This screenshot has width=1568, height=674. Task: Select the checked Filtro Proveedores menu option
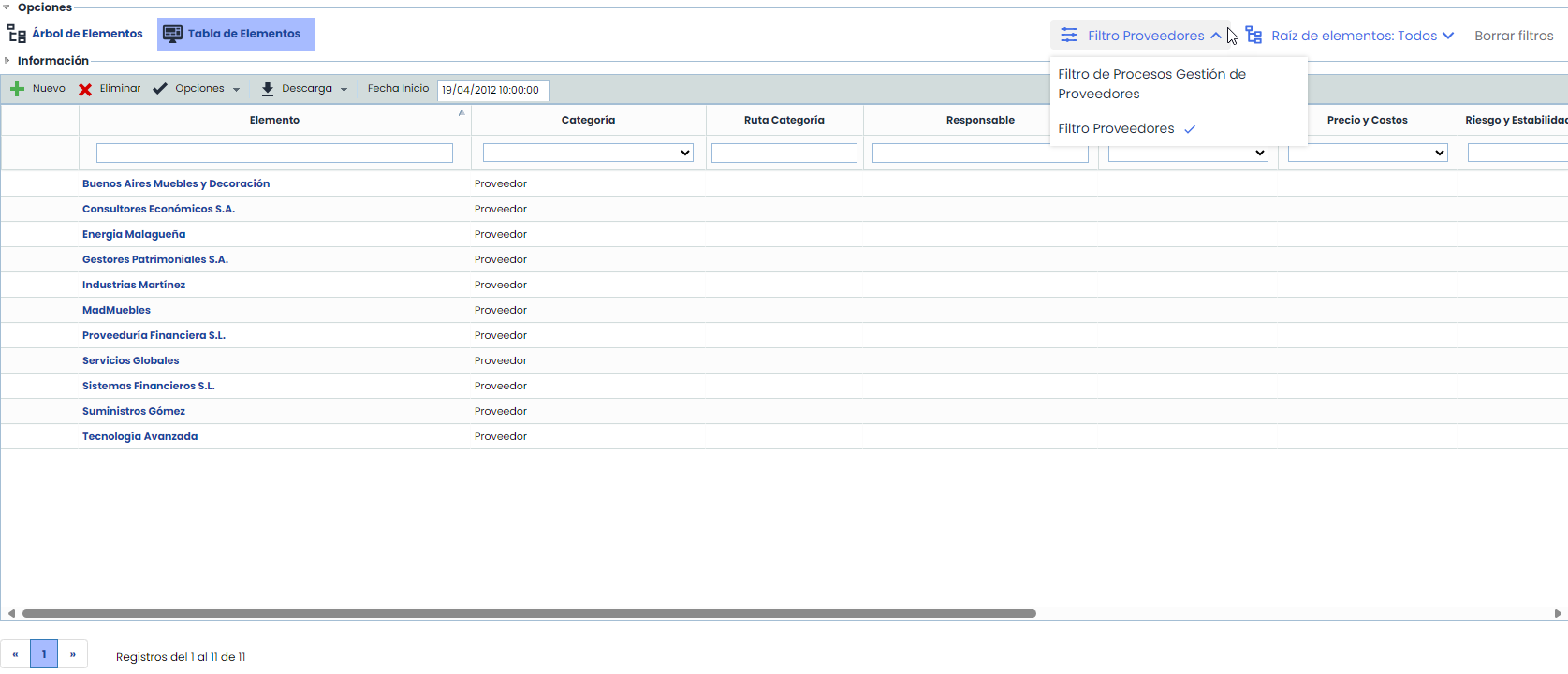click(x=1116, y=129)
